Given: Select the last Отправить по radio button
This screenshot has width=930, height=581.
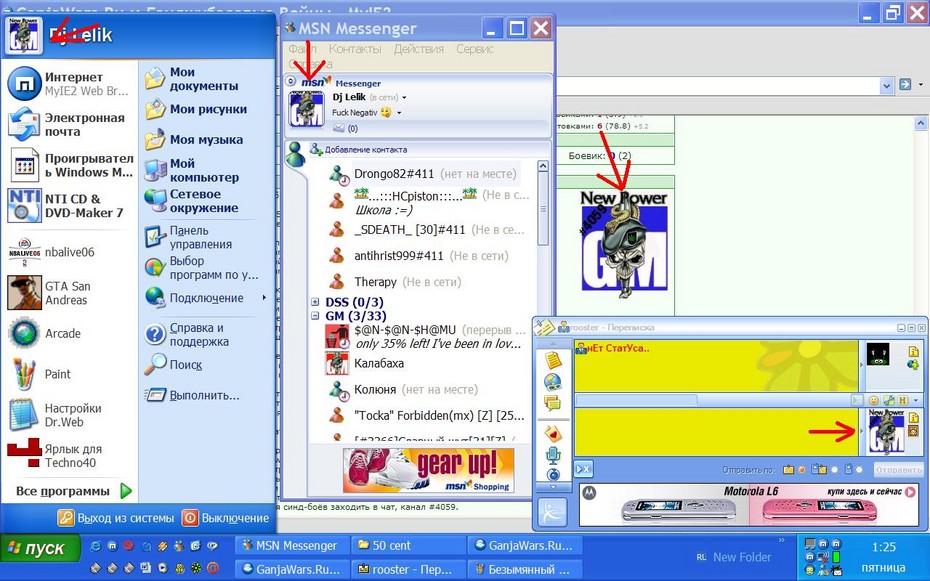Looking at the screenshot, I should (859, 470).
